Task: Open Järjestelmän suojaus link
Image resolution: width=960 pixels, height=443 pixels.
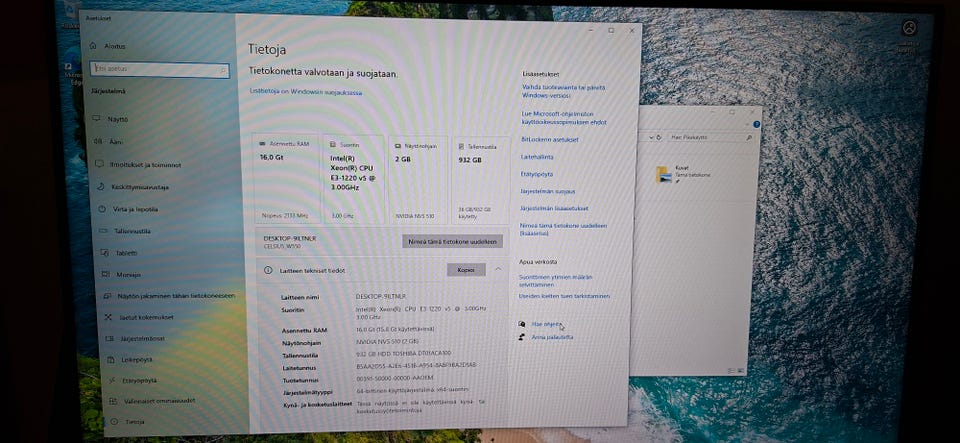Action: tap(547, 192)
